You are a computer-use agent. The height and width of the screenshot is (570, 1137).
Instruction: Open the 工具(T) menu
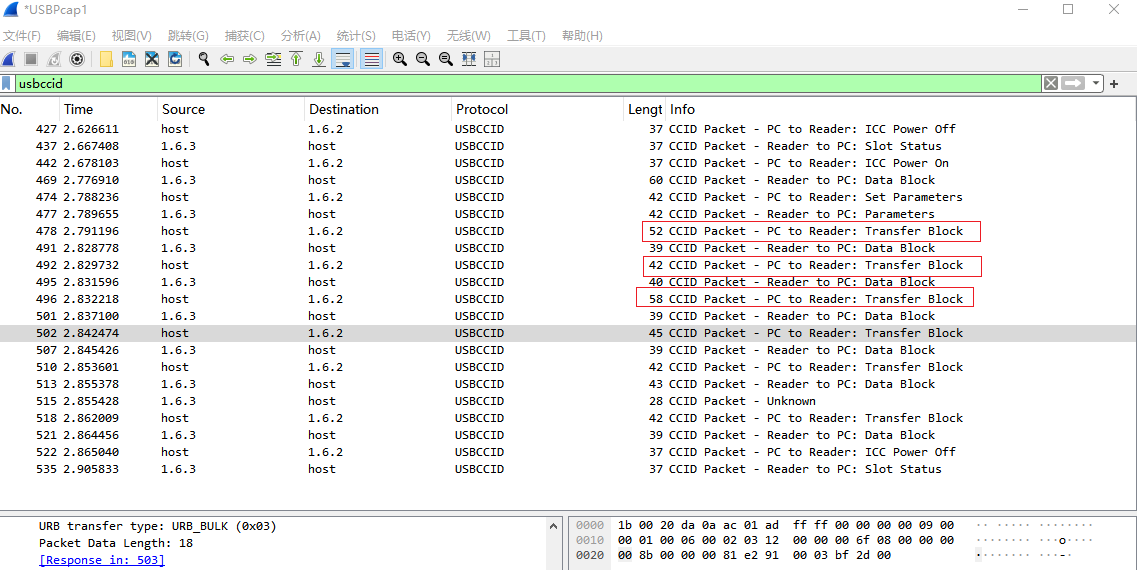pos(526,36)
